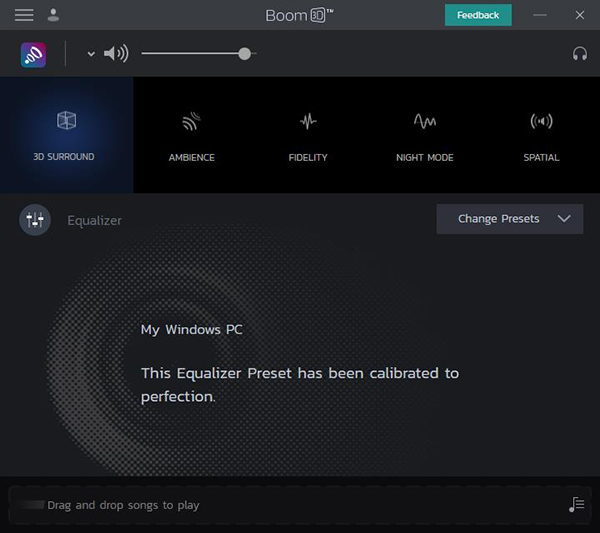This screenshot has height=533, width=600.
Task: Open the playlist icon at bottom right
Action: [576, 505]
